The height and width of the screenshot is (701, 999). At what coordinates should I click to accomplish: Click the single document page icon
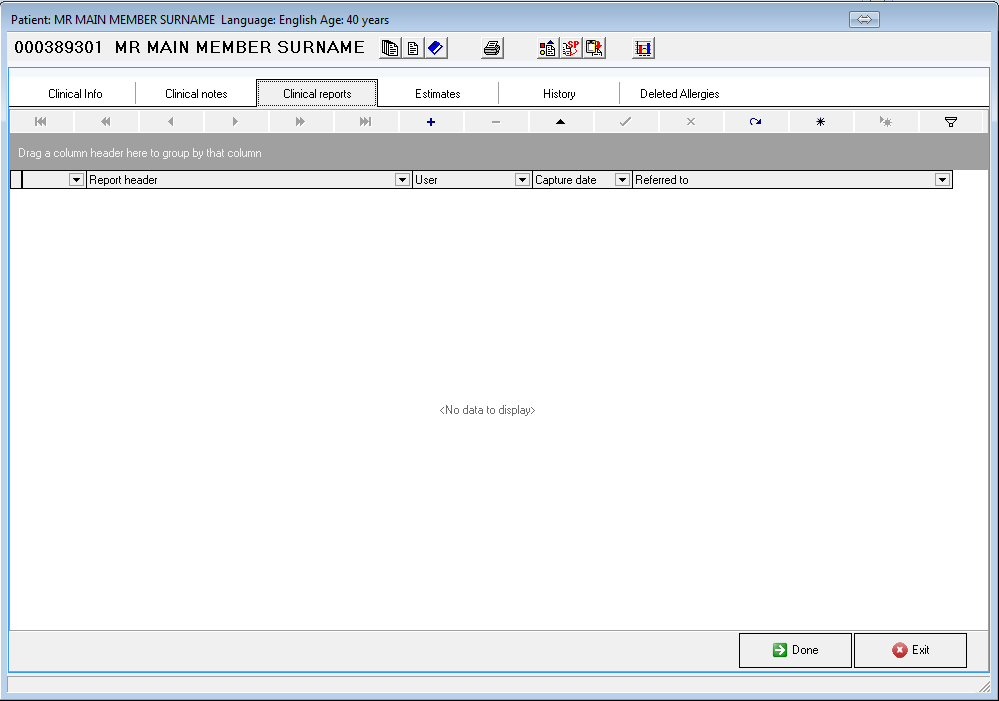coord(412,48)
